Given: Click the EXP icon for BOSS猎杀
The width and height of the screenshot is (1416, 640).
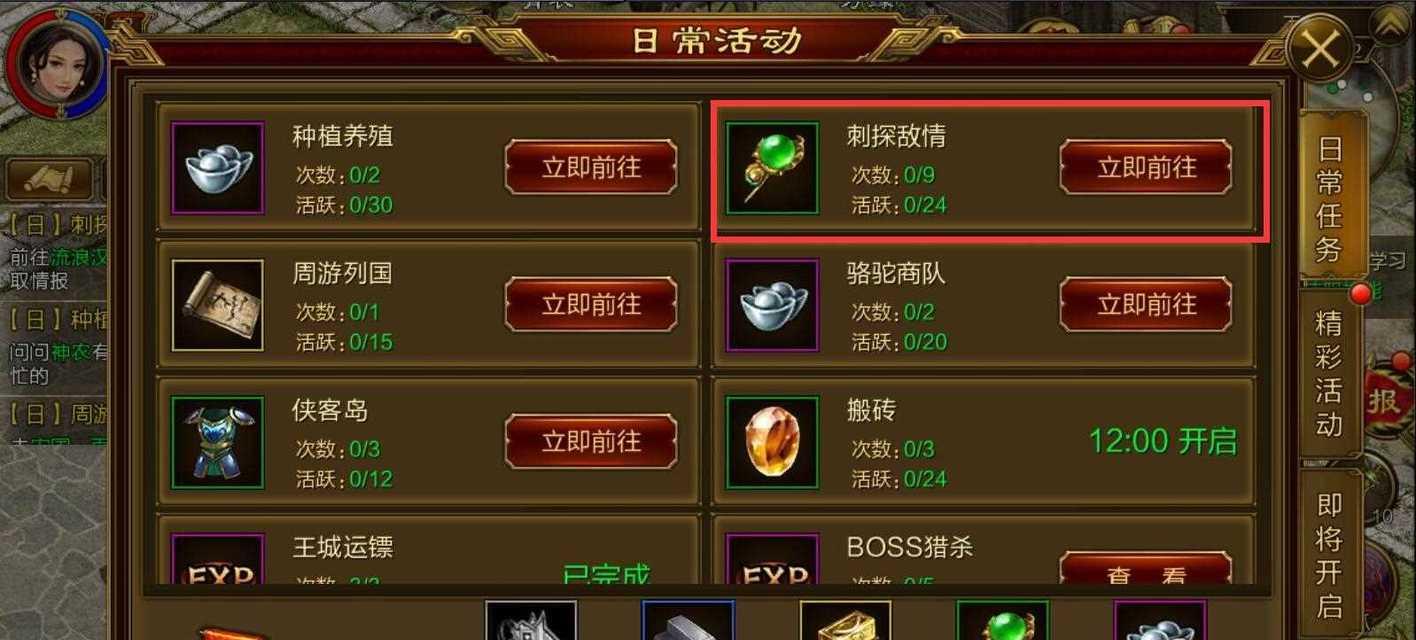Looking at the screenshot, I should [772, 560].
